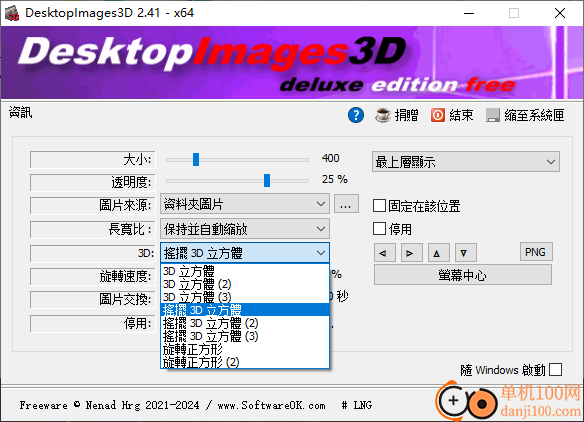Select 3D 立方體 (2) from the list
The width and height of the screenshot is (584, 422).
[245, 284]
